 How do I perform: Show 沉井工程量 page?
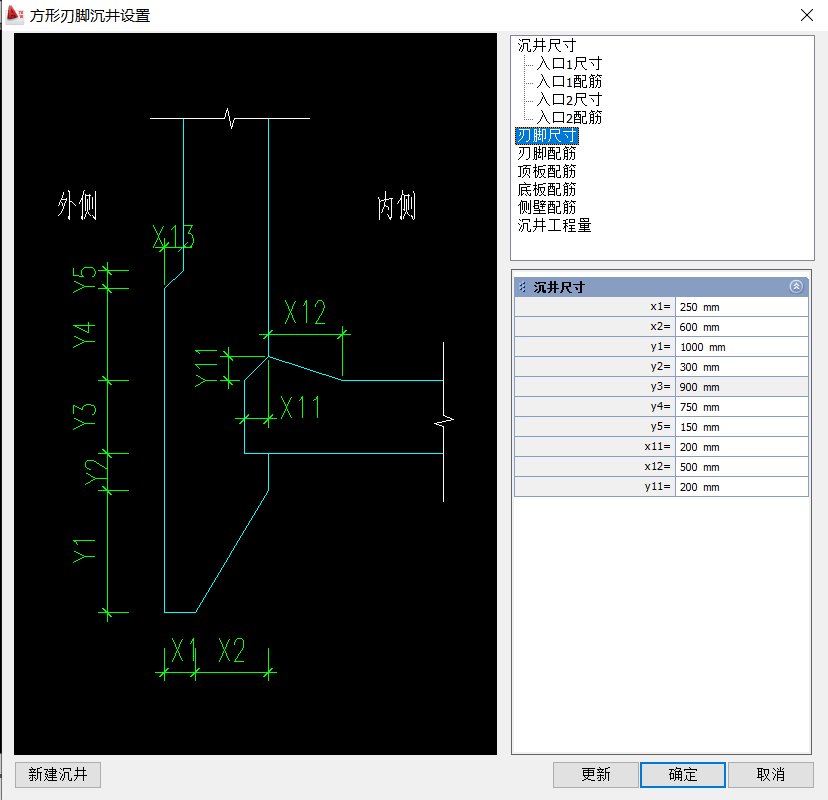click(x=554, y=225)
